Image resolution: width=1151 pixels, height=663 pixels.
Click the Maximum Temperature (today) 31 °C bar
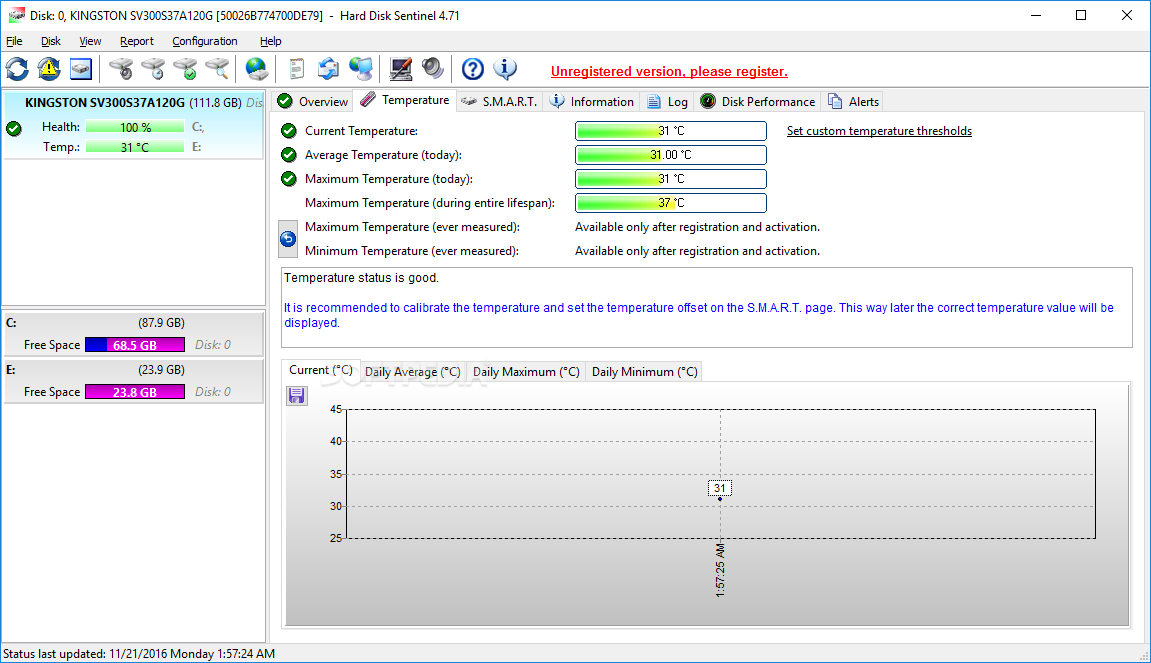pyautogui.click(x=671, y=178)
